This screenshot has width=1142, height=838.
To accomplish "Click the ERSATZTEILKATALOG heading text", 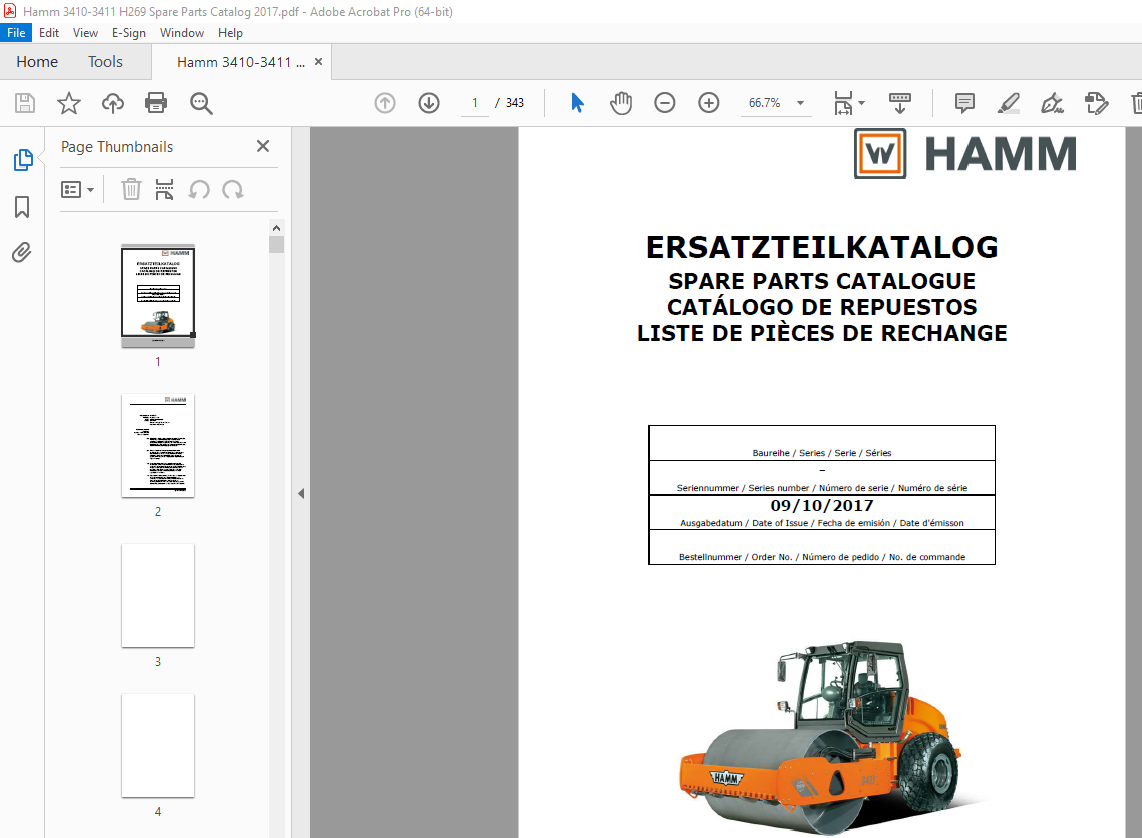I will click(822, 248).
